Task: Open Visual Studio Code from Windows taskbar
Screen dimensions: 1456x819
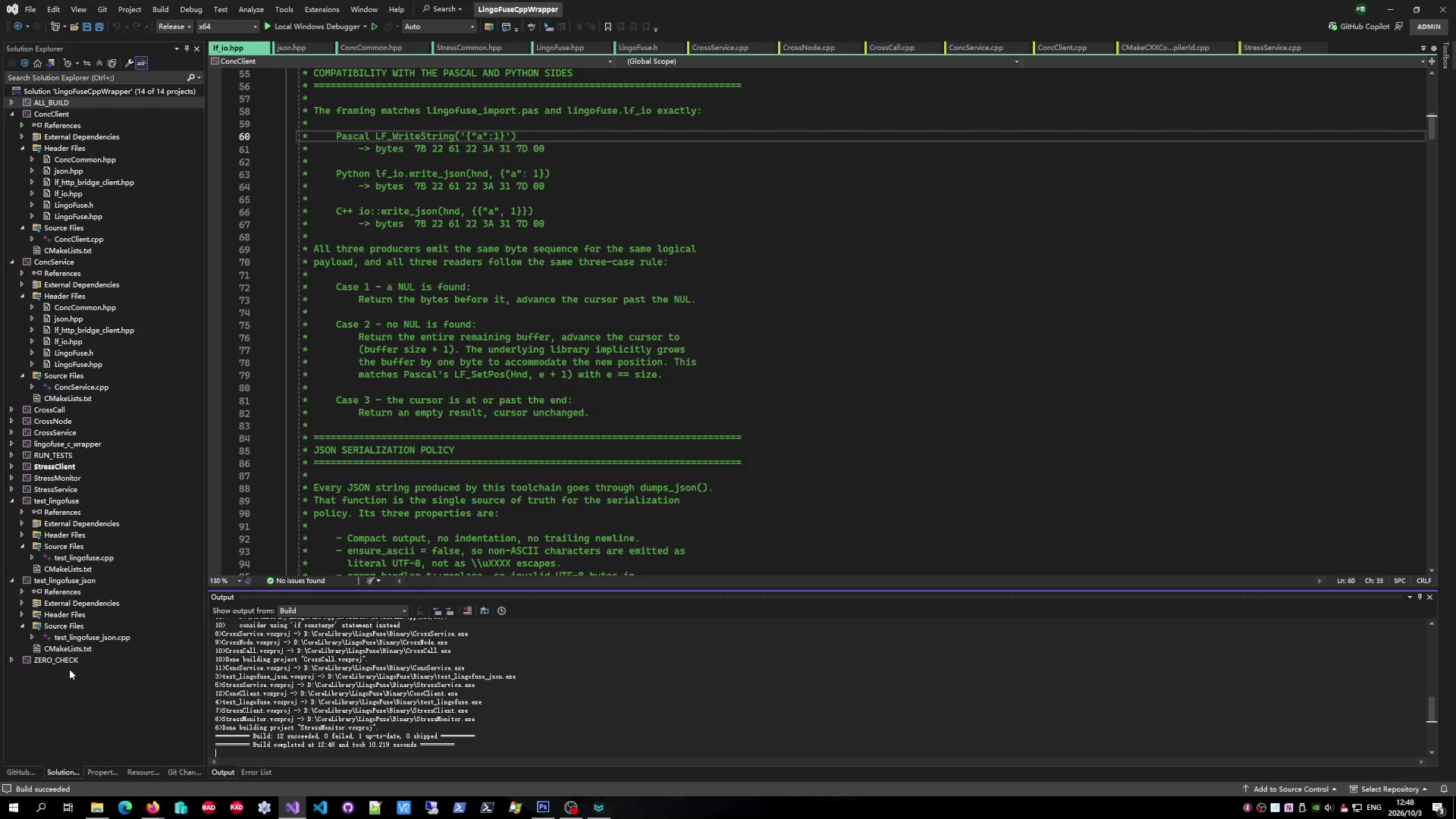Action: point(320,808)
